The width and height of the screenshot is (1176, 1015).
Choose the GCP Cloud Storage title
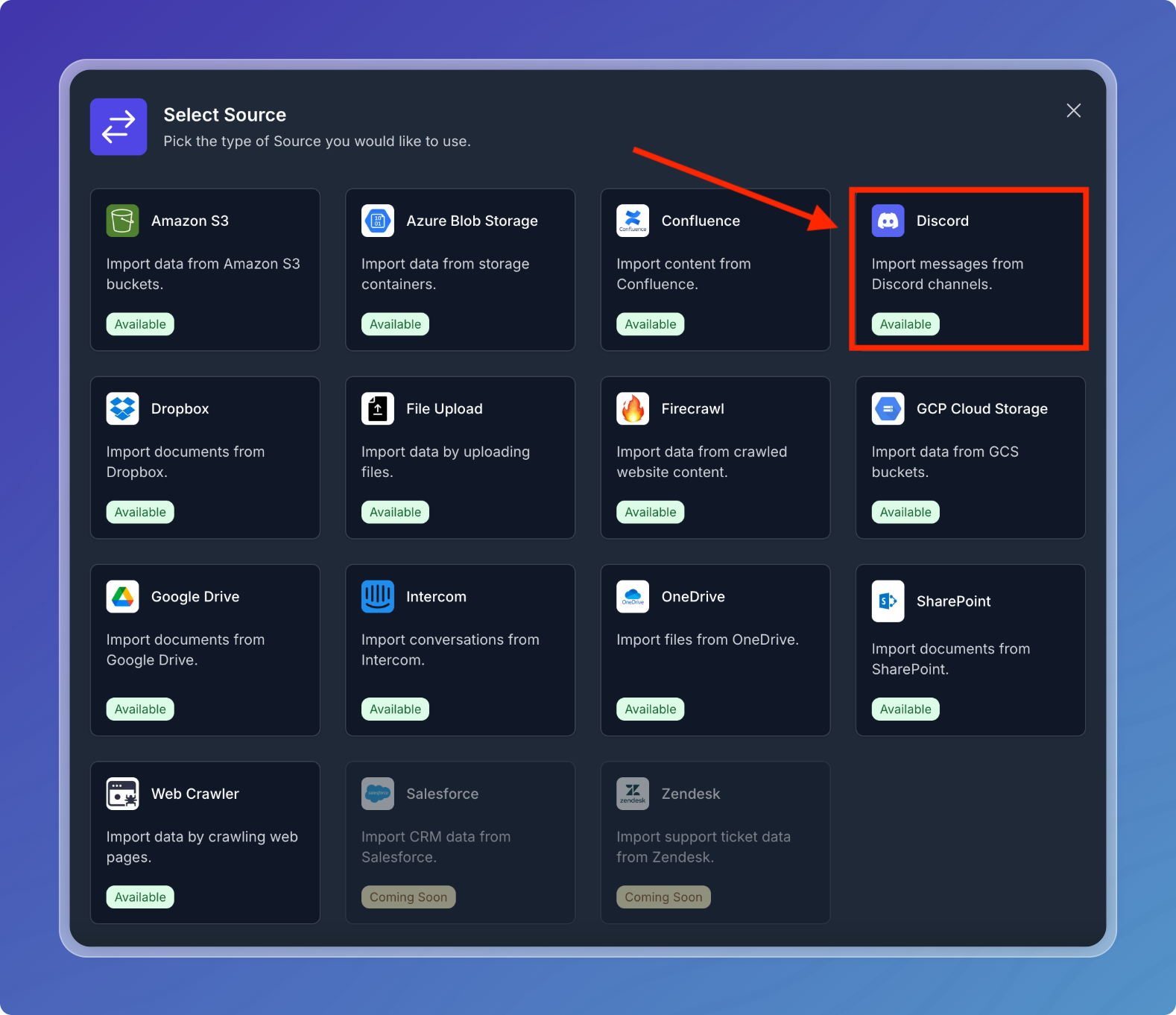pyautogui.click(x=982, y=408)
